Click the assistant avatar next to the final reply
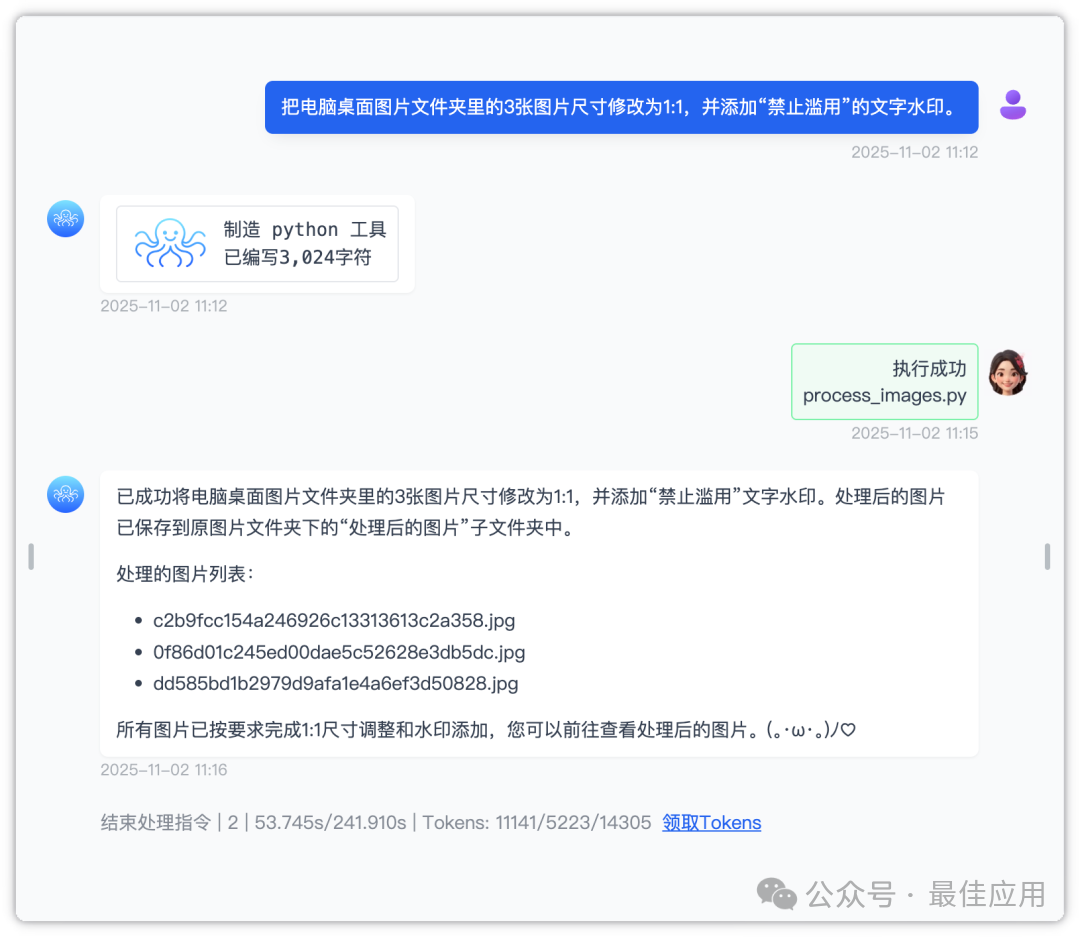 pos(65,494)
